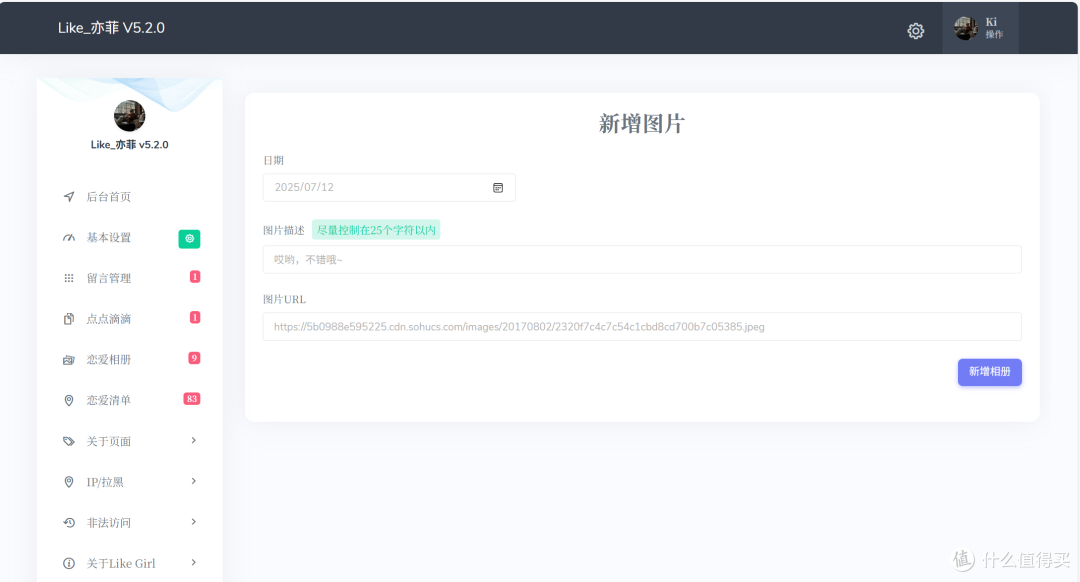This screenshot has width=1080, height=582.
Task: Click the 恋爱相册 photo album icon
Action: click(69, 360)
